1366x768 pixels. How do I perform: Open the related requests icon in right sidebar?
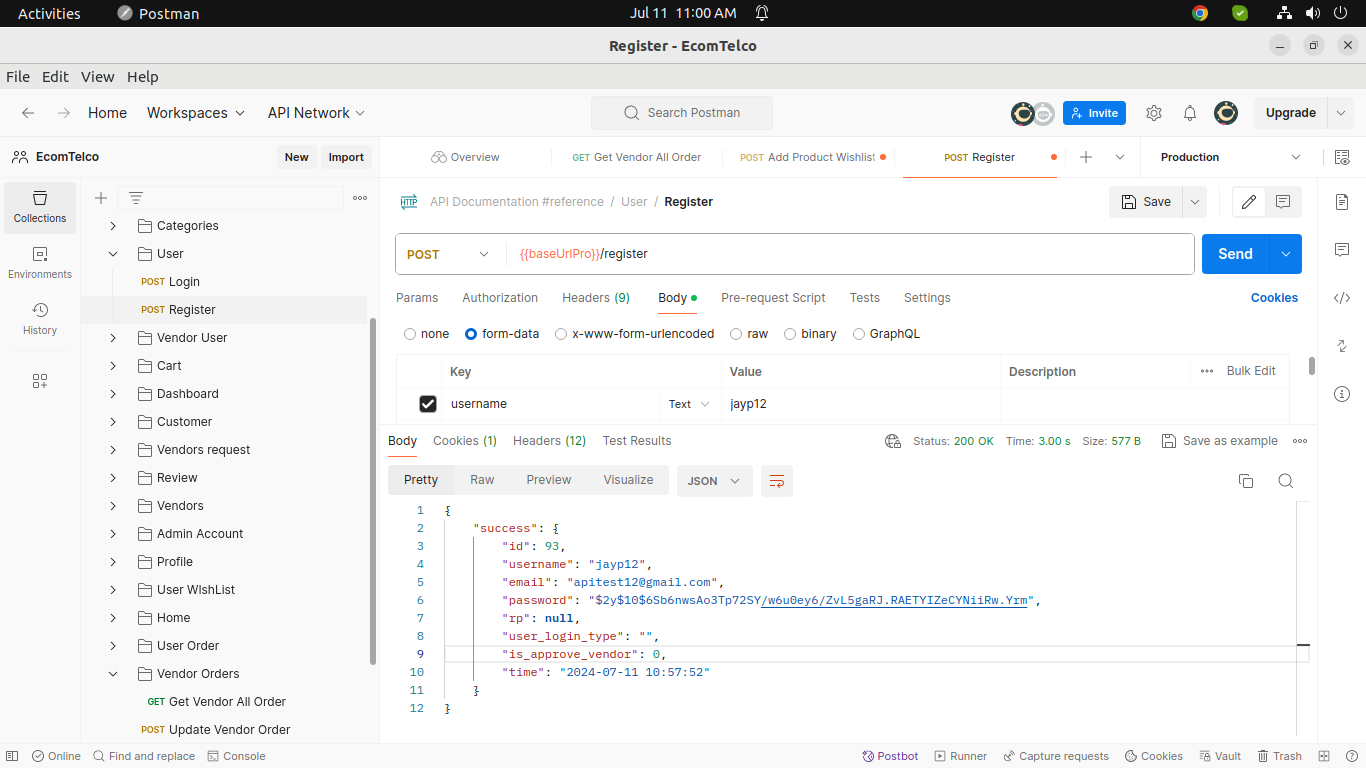point(1342,346)
